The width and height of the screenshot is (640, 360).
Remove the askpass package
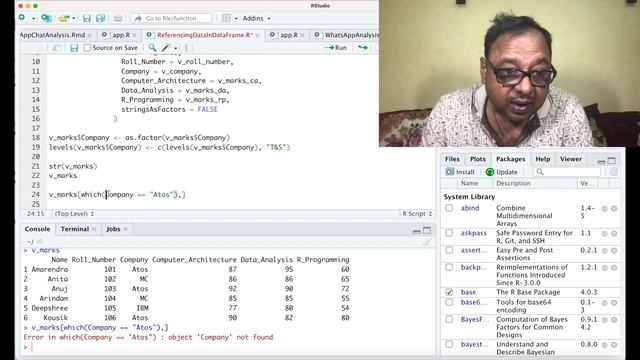[x=614, y=233]
